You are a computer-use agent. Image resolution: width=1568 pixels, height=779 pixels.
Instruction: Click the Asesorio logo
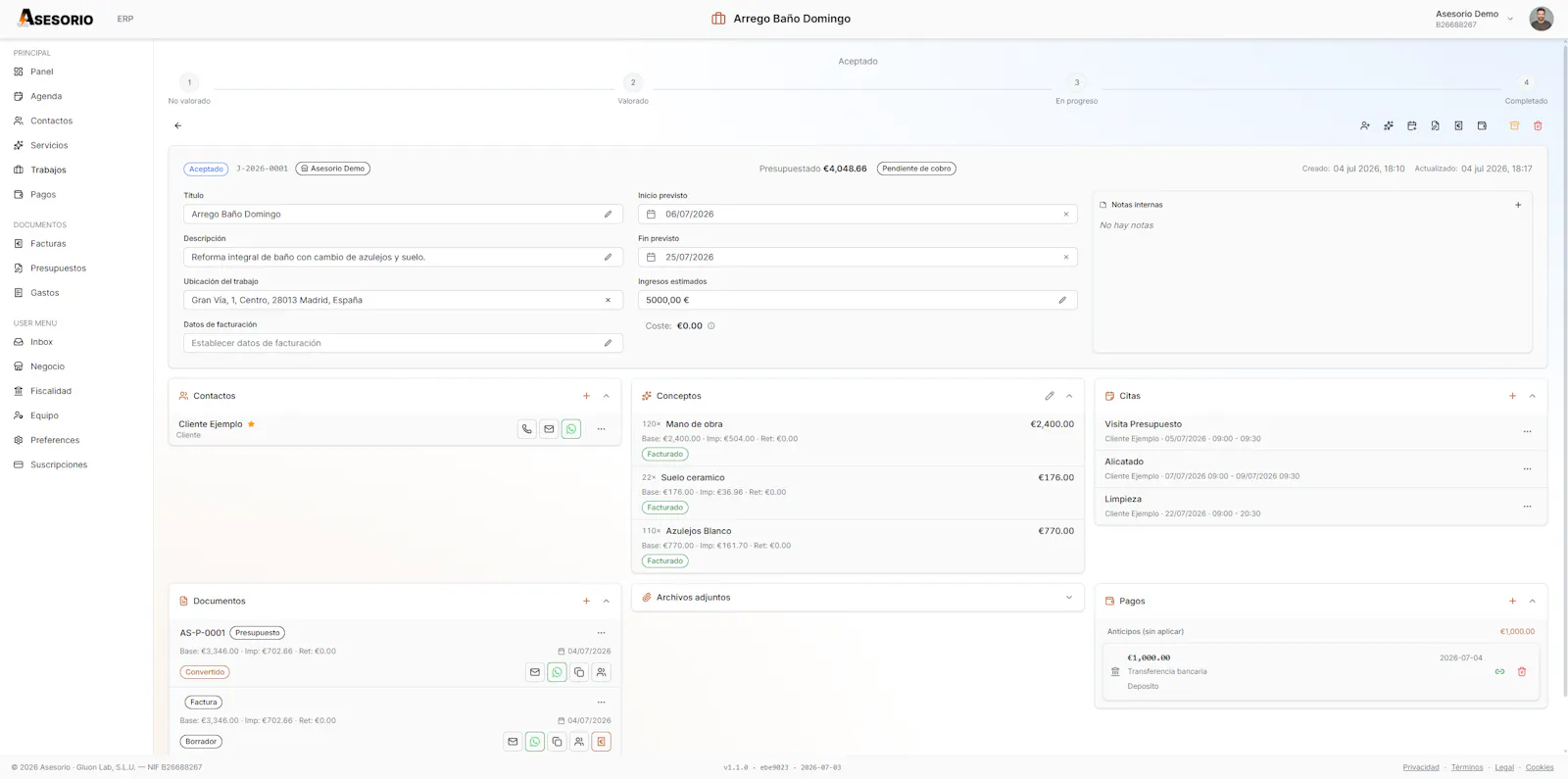56,18
